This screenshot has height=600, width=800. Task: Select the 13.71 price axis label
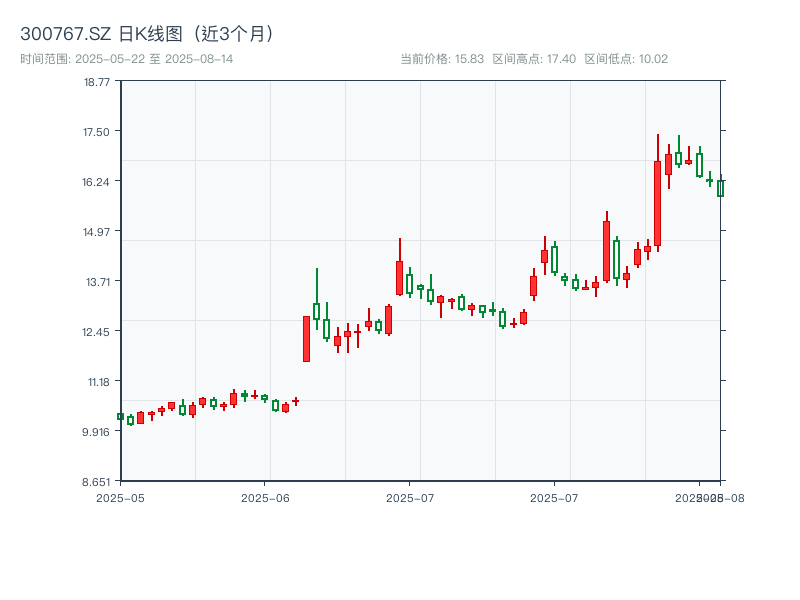pos(98,282)
